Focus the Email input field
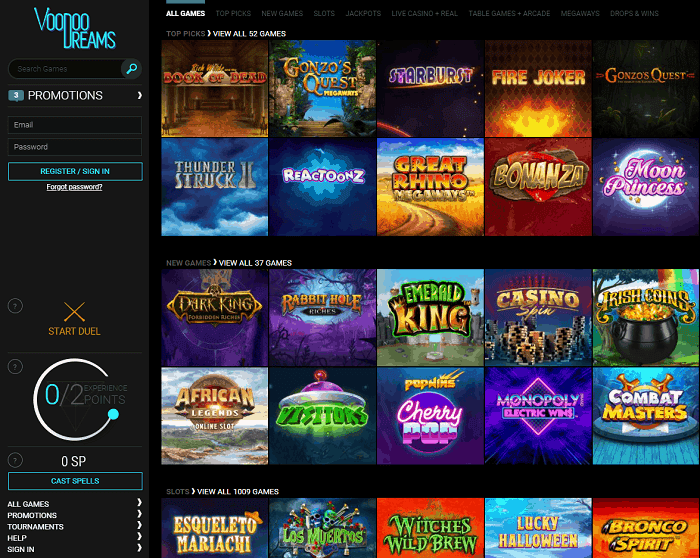The image size is (700, 558). [x=75, y=125]
